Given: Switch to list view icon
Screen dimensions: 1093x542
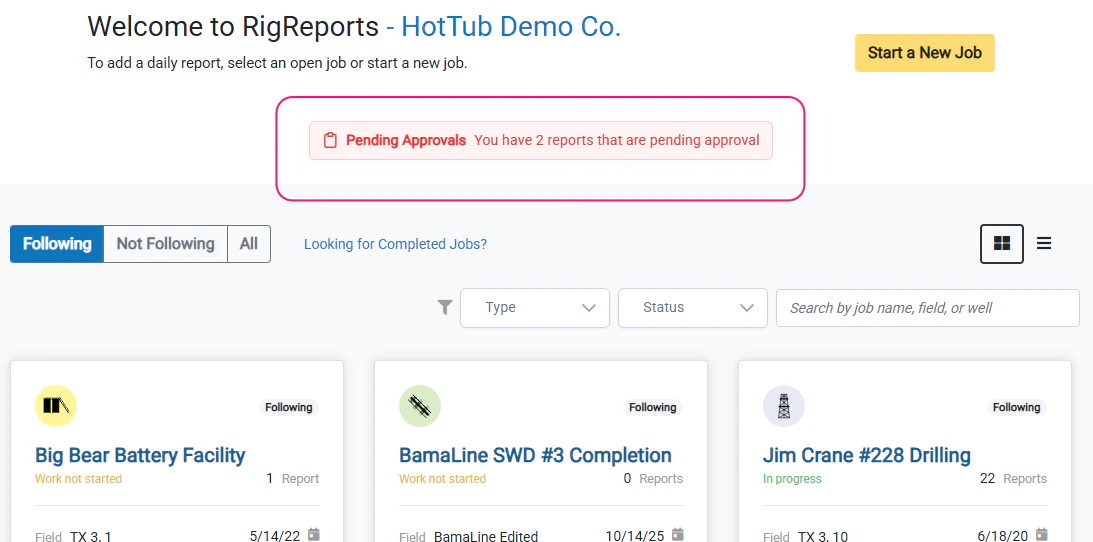Looking at the screenshot, I should (1044, 243).
